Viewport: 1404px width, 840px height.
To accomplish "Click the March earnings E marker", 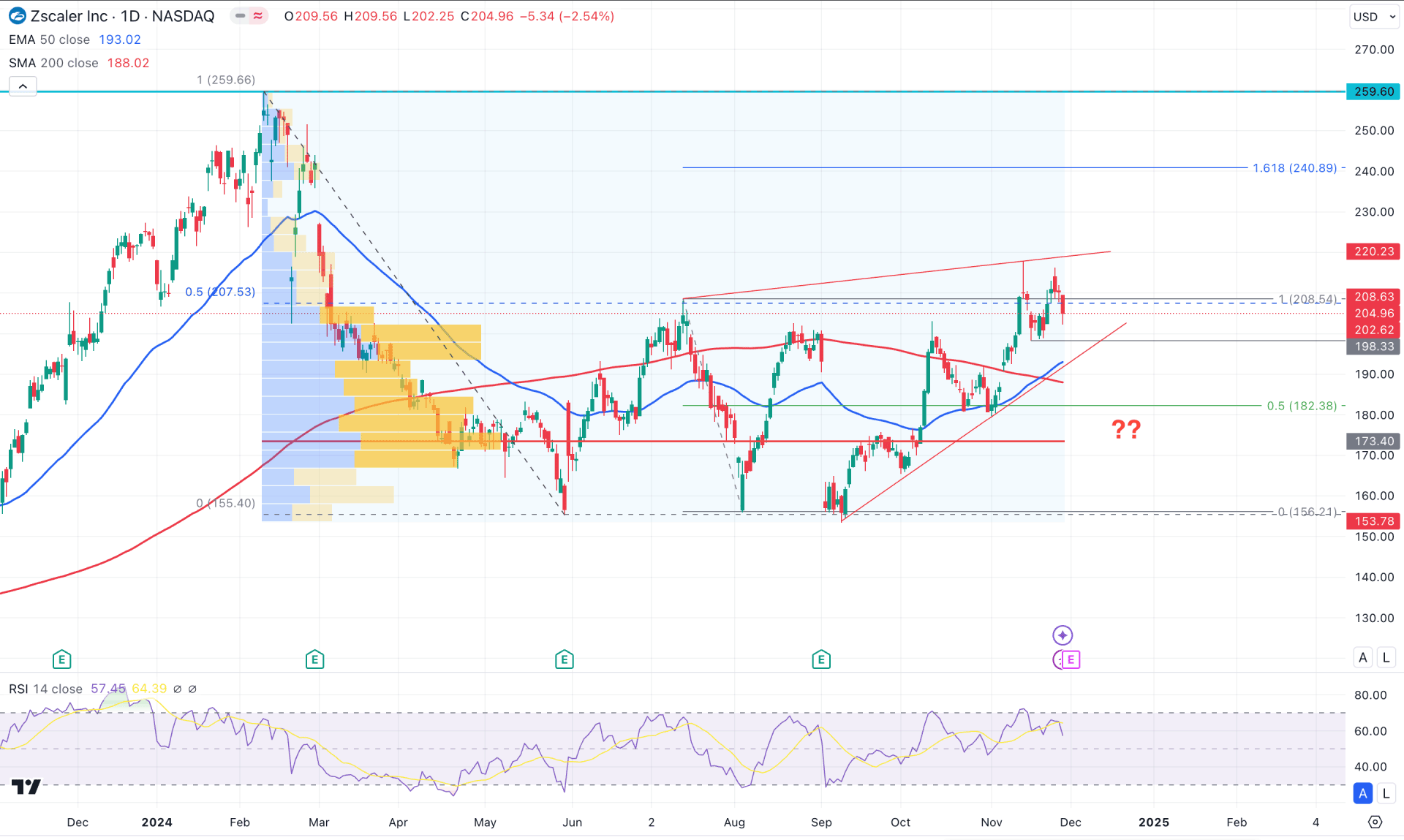I will click(314, 659).
